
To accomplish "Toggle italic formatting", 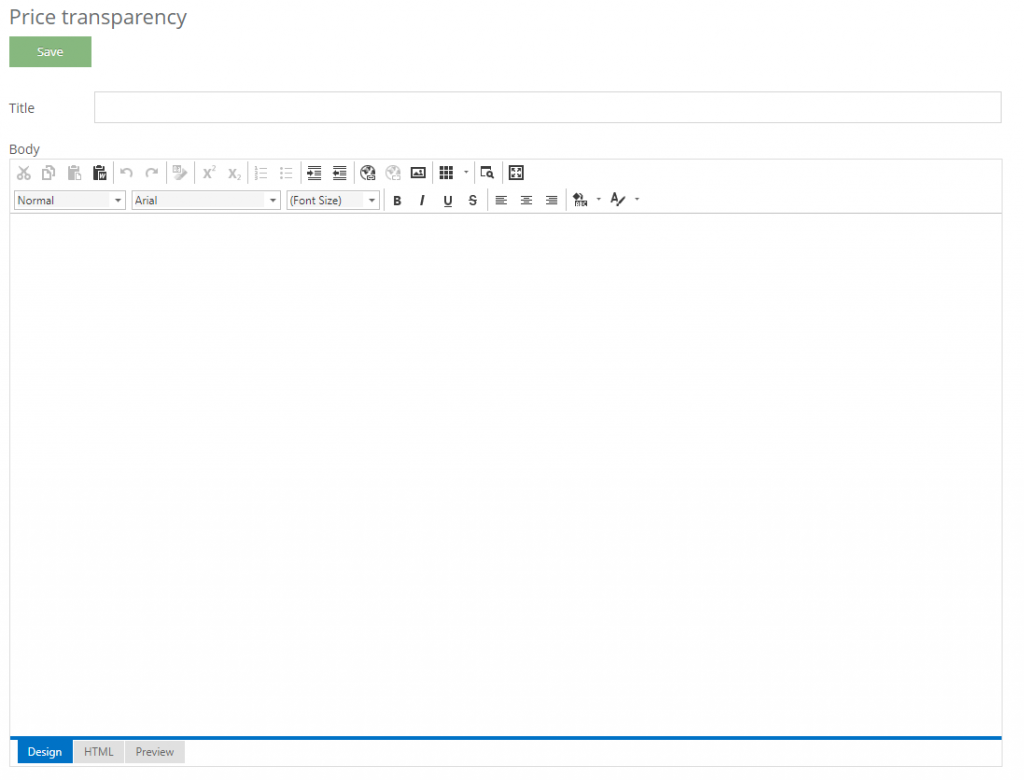I will [x=422, y=201].
